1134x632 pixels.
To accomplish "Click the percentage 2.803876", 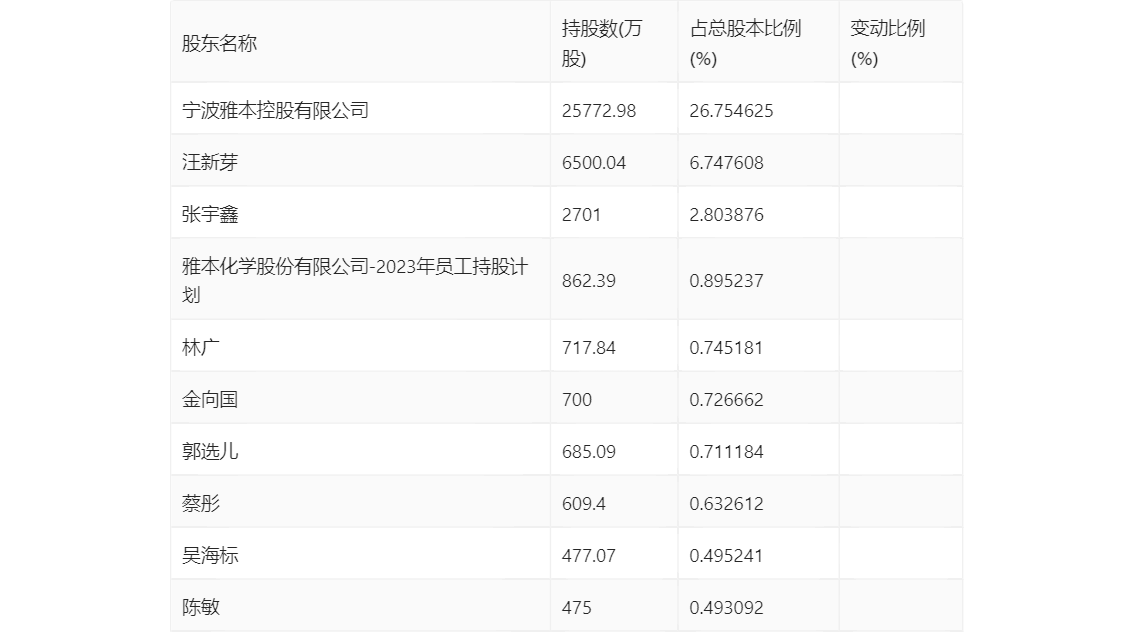I will pos(726,215).
